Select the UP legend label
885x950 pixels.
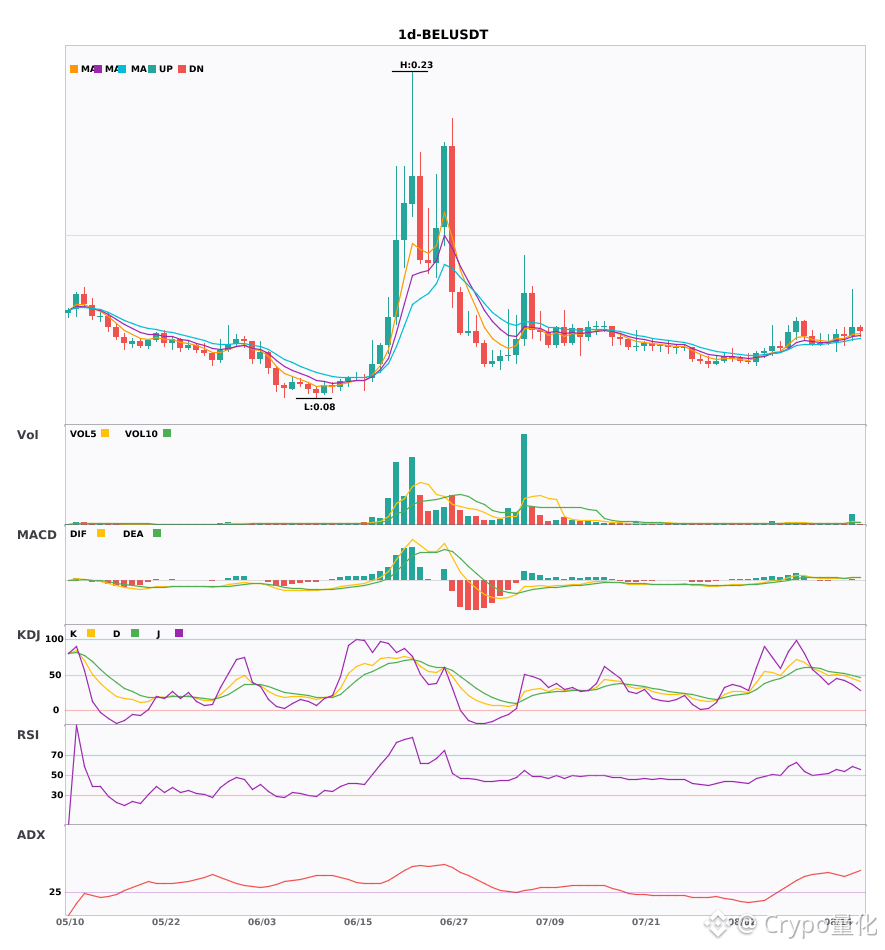pos(165,69)
